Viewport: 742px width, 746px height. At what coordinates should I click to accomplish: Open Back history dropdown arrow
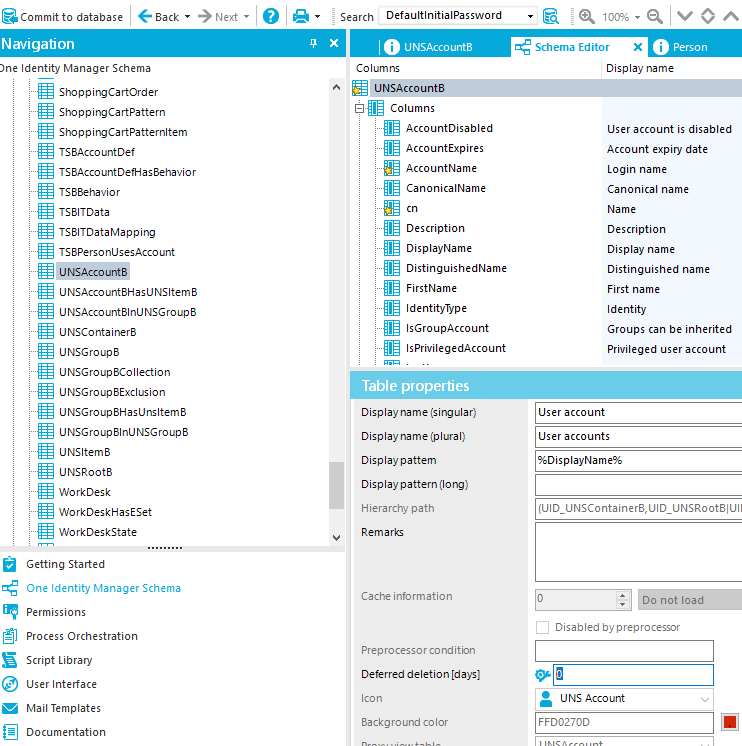(x=187, y=17)
